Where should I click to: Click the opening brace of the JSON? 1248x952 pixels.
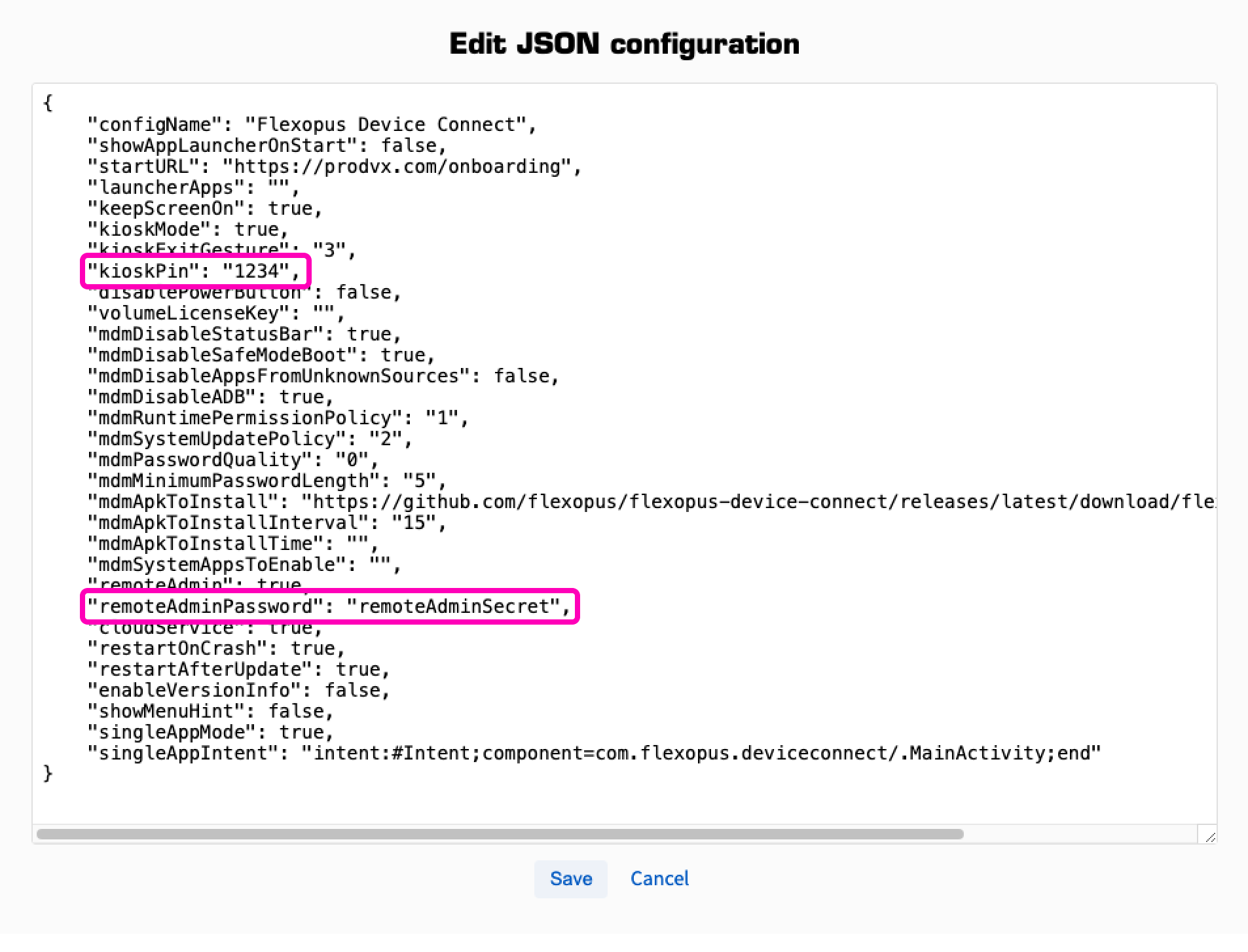47,103
